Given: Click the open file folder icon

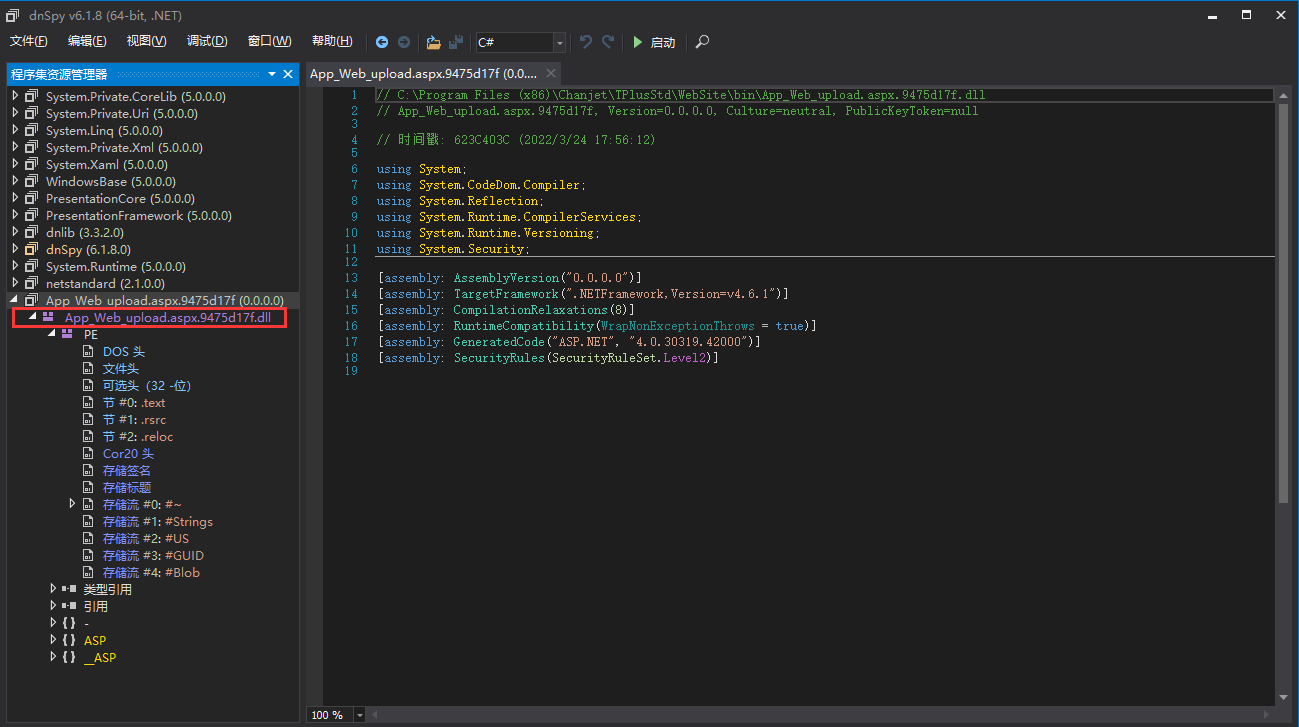Looking at the screenshot, I should (x=433, y=42).
